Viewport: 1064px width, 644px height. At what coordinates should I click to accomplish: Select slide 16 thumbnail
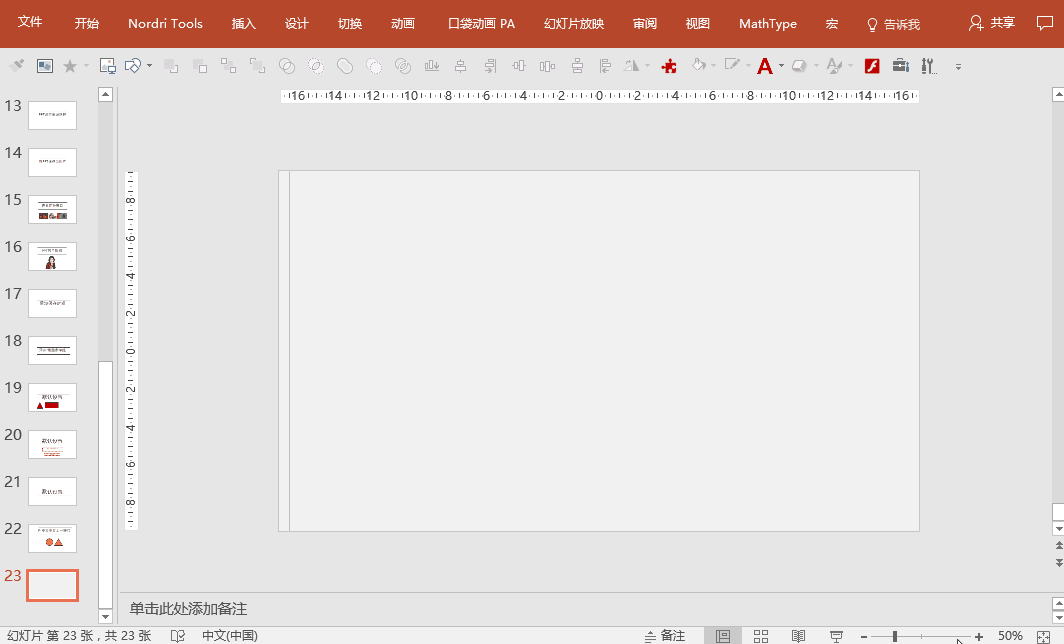tap(52, 256)
